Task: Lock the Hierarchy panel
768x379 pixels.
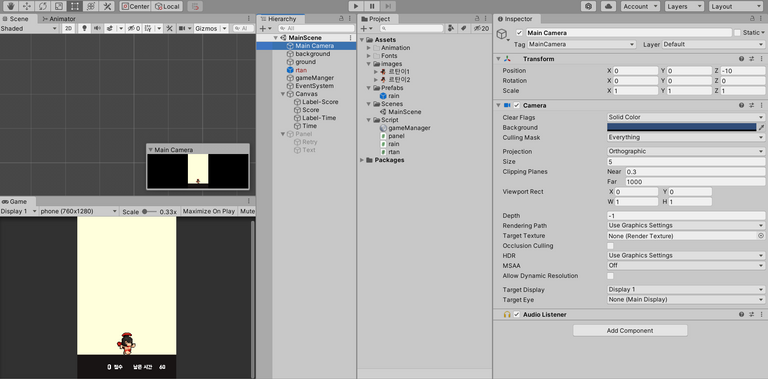Action: tap(341, 19)
